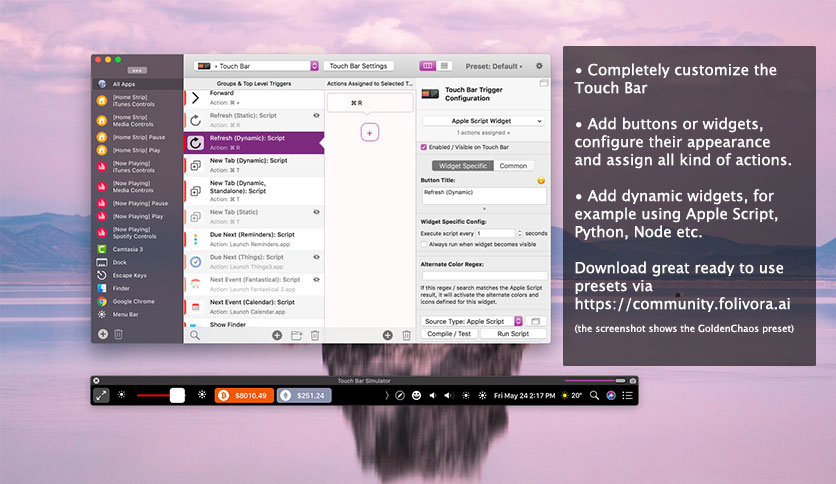Open settings gear next to Preset
This screenshot has width=836, height=484.
539,66
